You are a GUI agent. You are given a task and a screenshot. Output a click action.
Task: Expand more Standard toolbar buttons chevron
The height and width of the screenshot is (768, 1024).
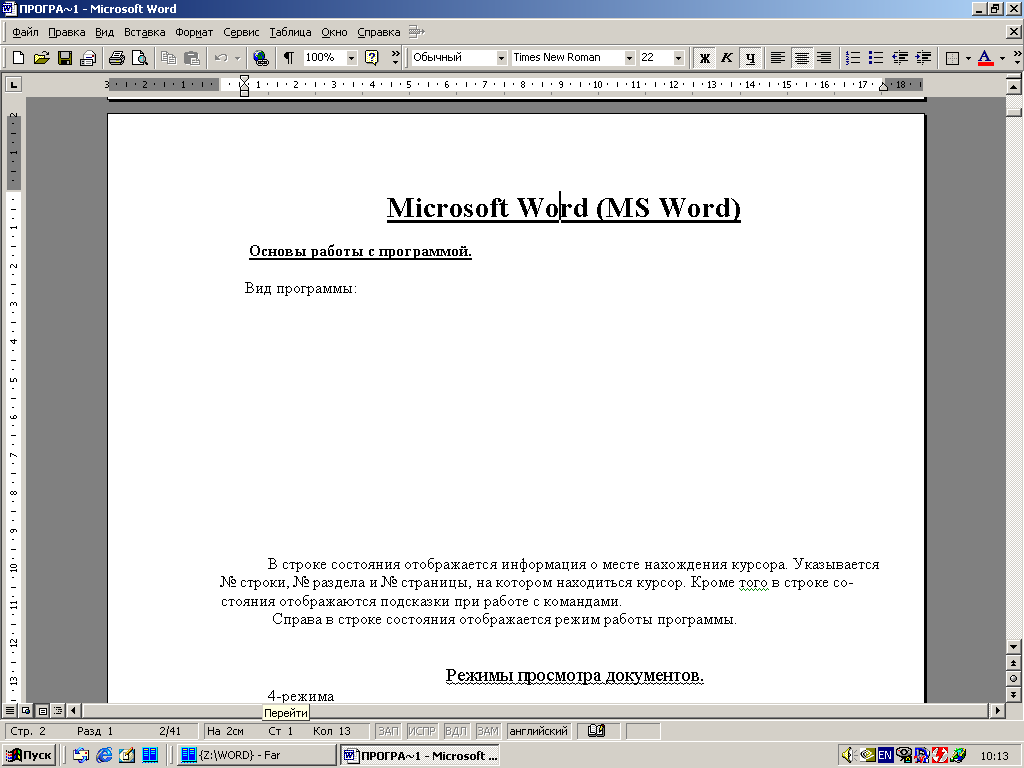[395, 57]
